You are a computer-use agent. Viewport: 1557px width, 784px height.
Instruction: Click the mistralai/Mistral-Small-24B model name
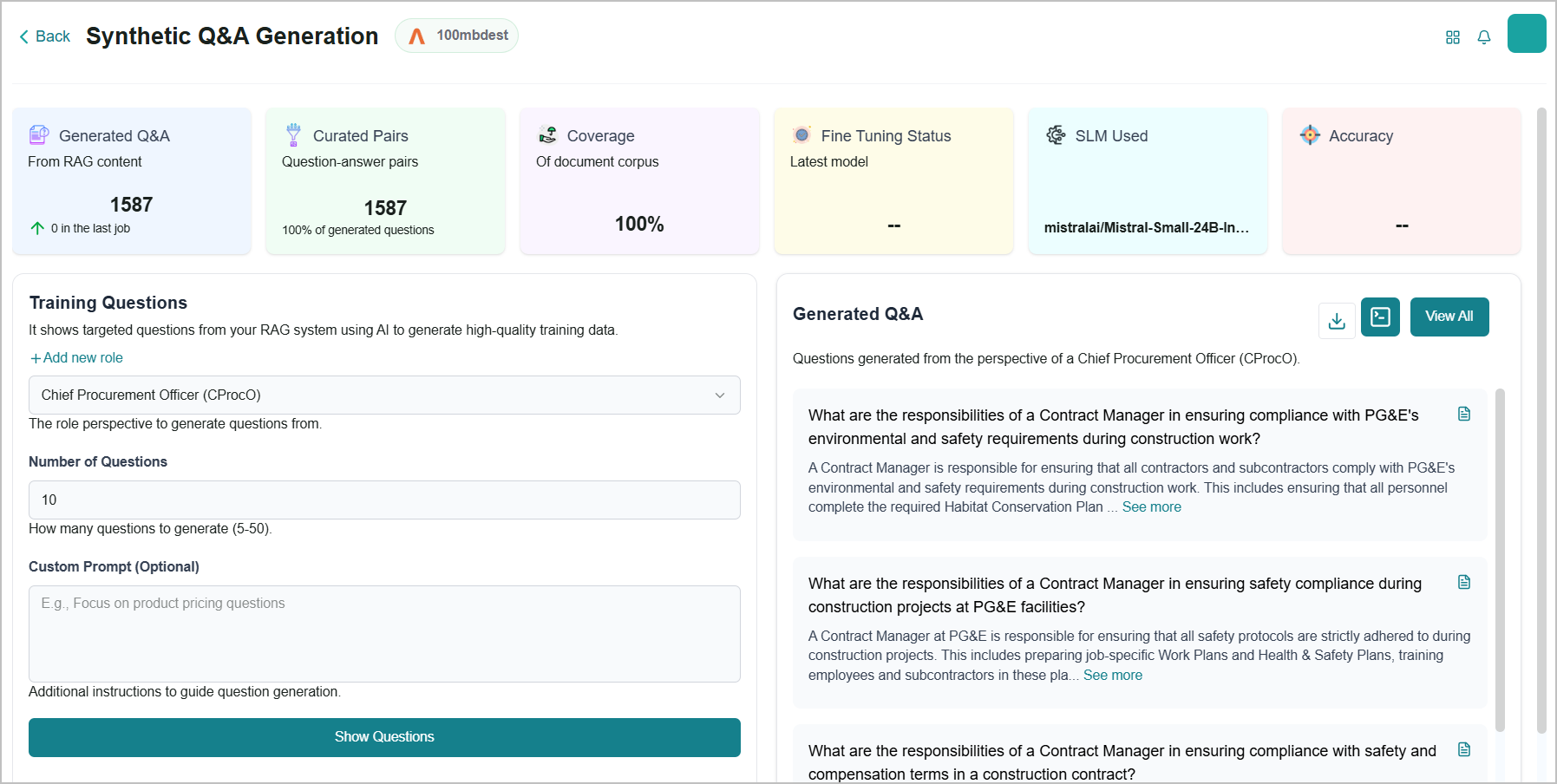[1147, 227]
